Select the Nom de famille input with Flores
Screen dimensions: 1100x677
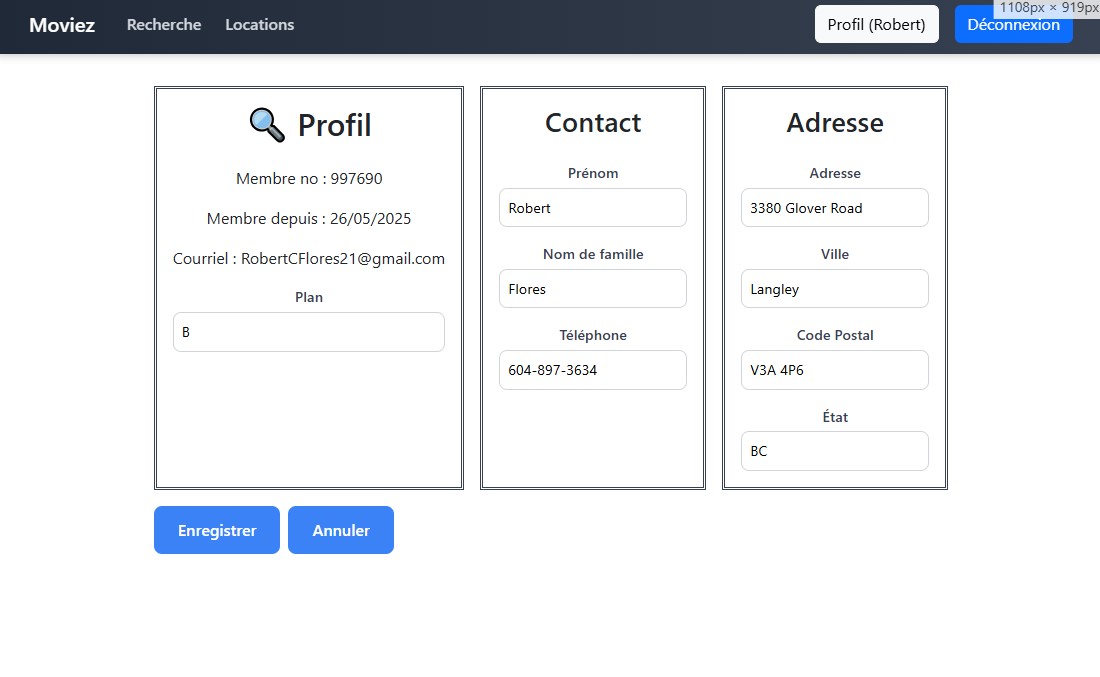click(x=593, y=289)
